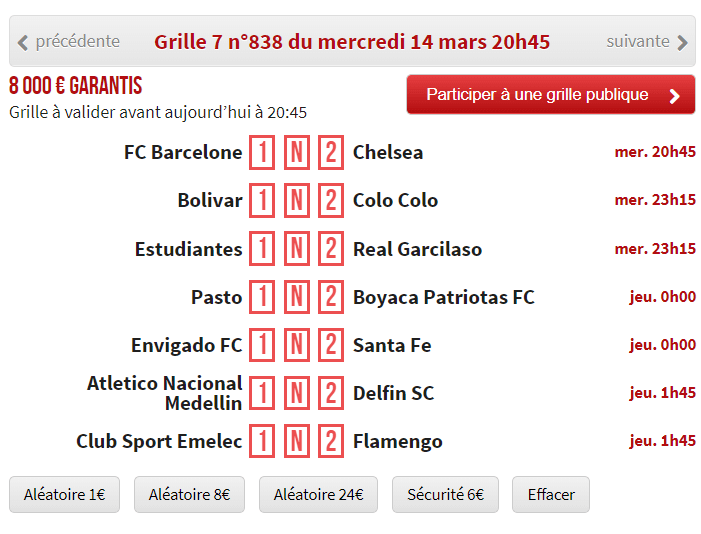Select 2 for Pasto vs Boyaca Patriotas
This screenshot has height=534, width=701.
pos(331,297)
